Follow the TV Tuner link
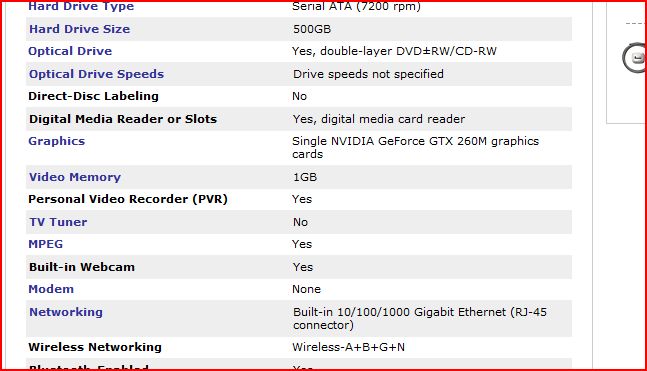This screenshot has height=371, width=647. tap(58, 222)
